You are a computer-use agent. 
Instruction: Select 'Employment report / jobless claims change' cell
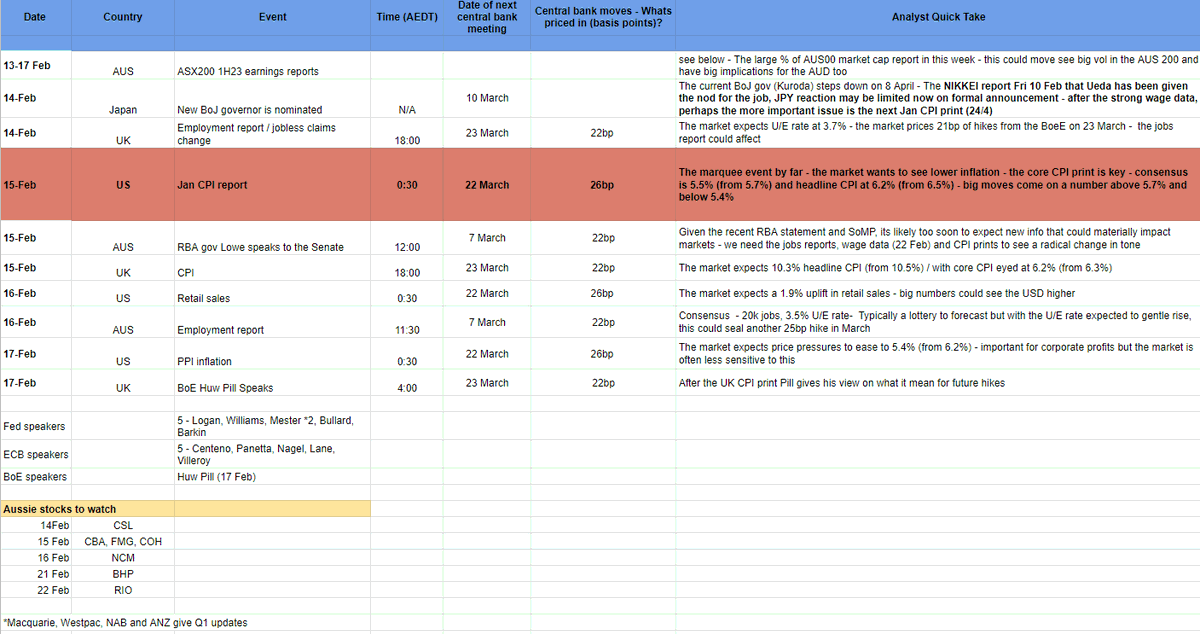(272, 134)
